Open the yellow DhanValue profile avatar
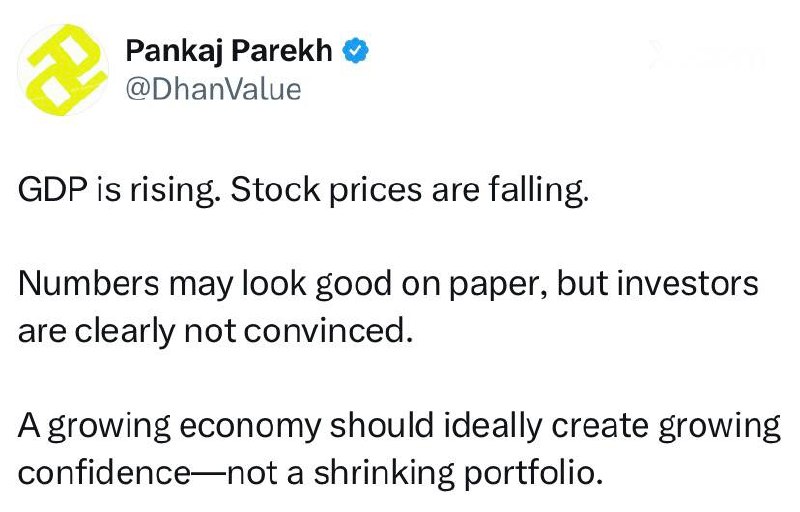Screen dimensions: 800x512 63,70
